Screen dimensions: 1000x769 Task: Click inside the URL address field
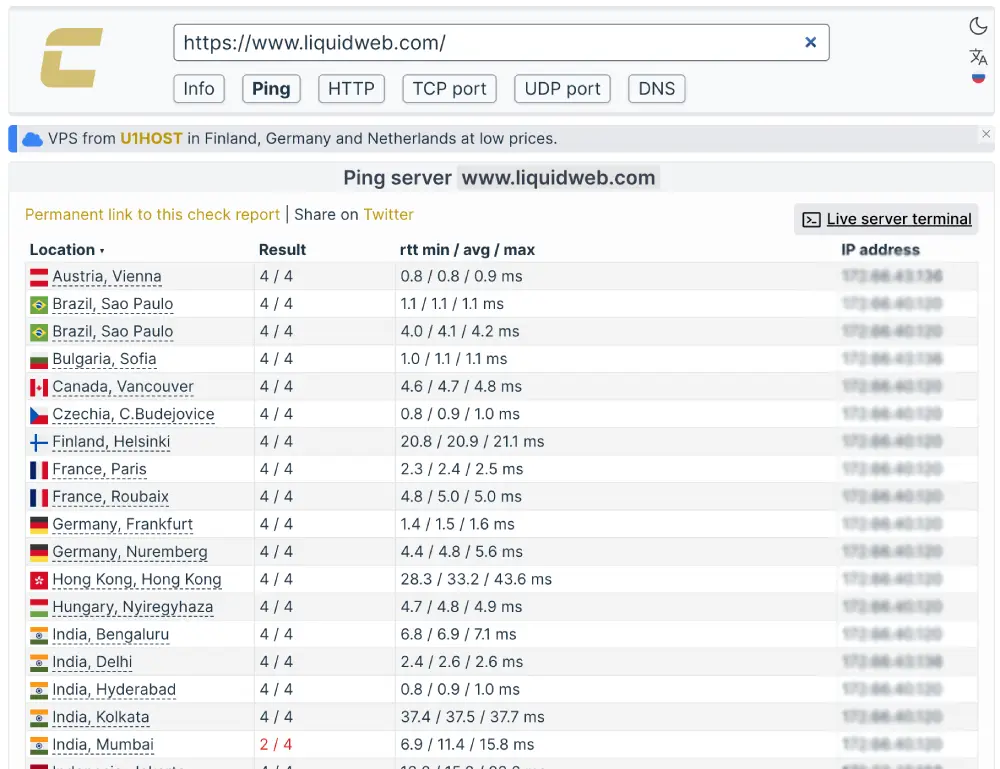pyautogui.click(x=450, y=42)
